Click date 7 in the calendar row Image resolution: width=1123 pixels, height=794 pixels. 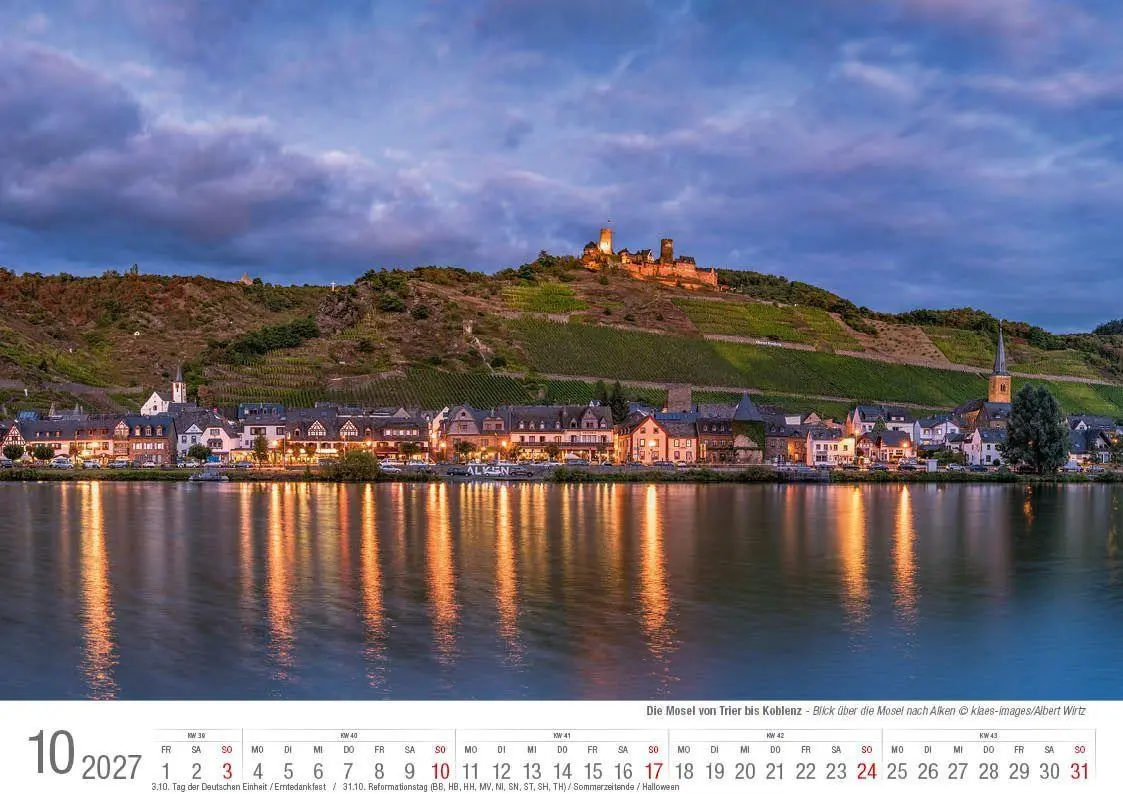348,770
